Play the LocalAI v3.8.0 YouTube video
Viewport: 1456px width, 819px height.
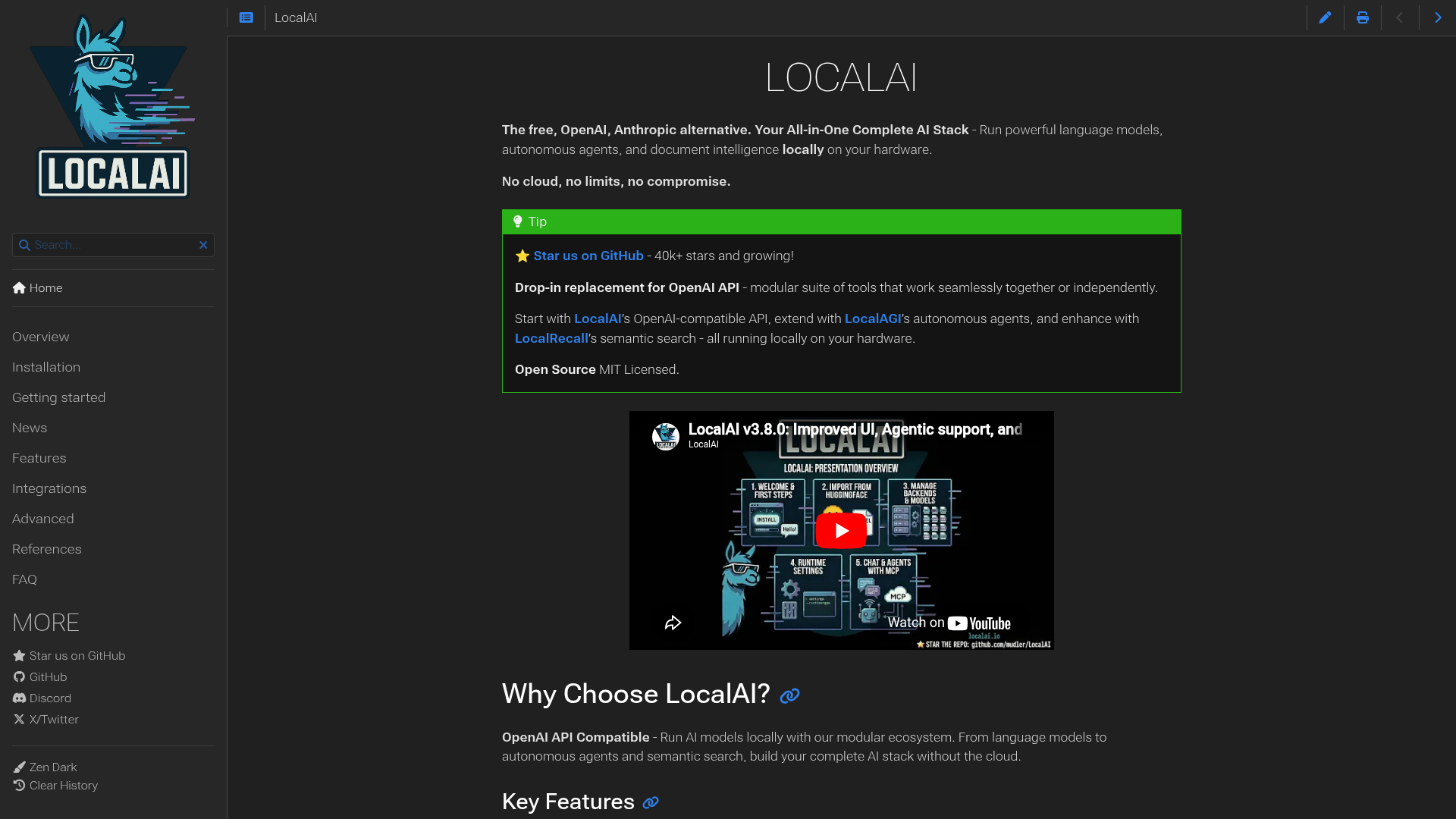tap(840, 530)
